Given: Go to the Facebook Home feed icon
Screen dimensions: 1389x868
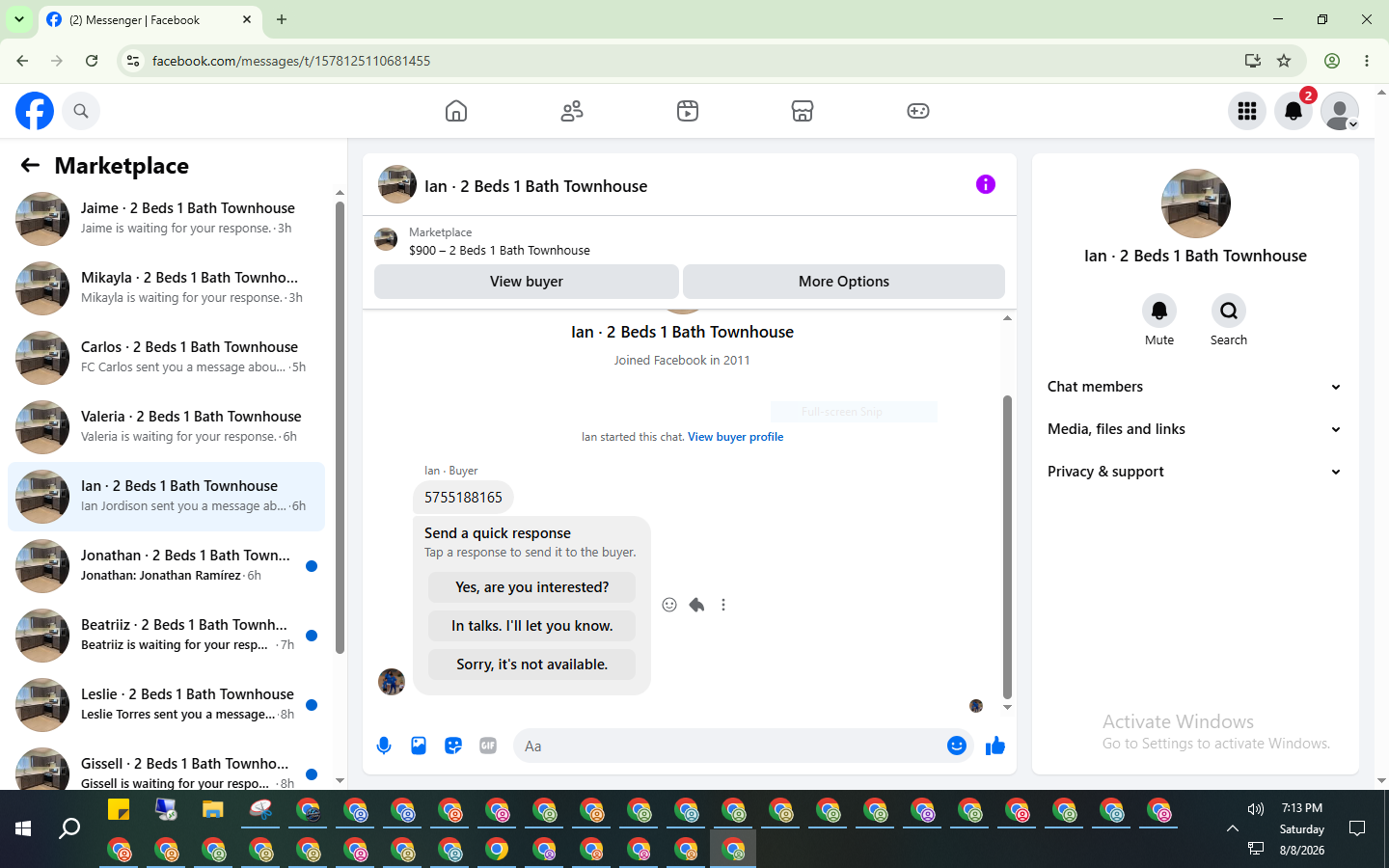Looking at the screenshot, I should click(456, 111).
